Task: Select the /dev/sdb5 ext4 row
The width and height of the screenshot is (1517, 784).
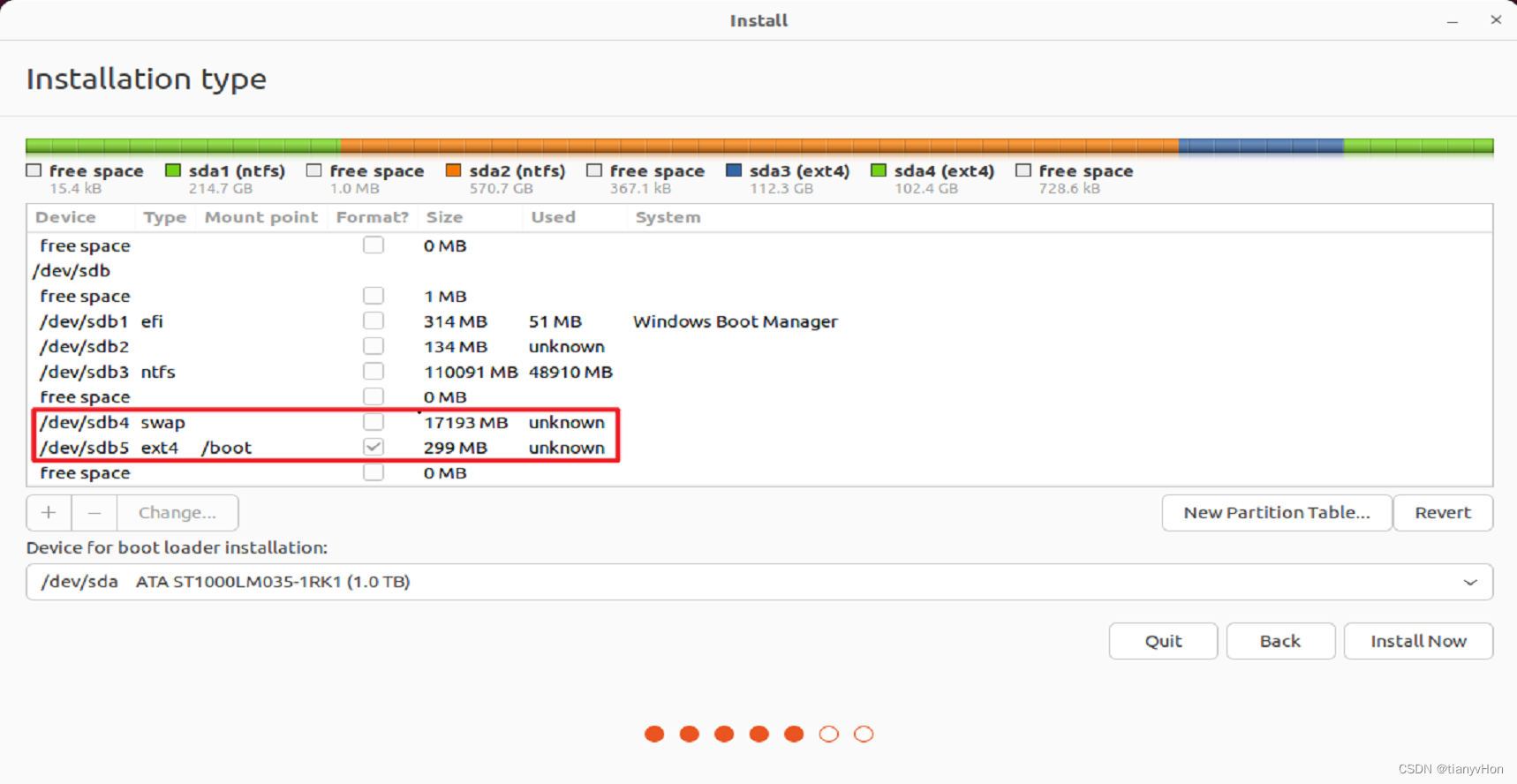Action: (759, 448)
